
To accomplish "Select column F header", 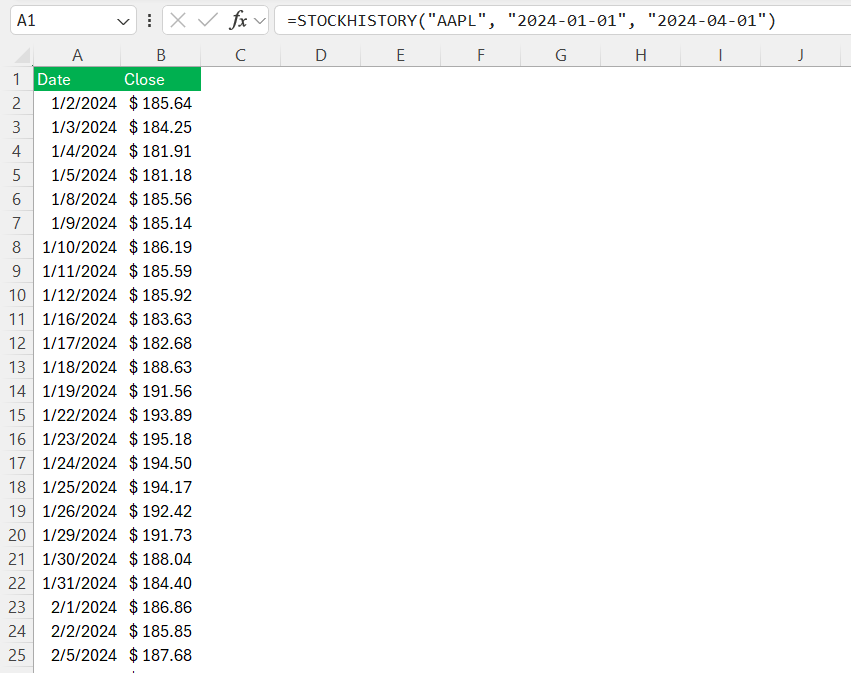I will [481, 55].
